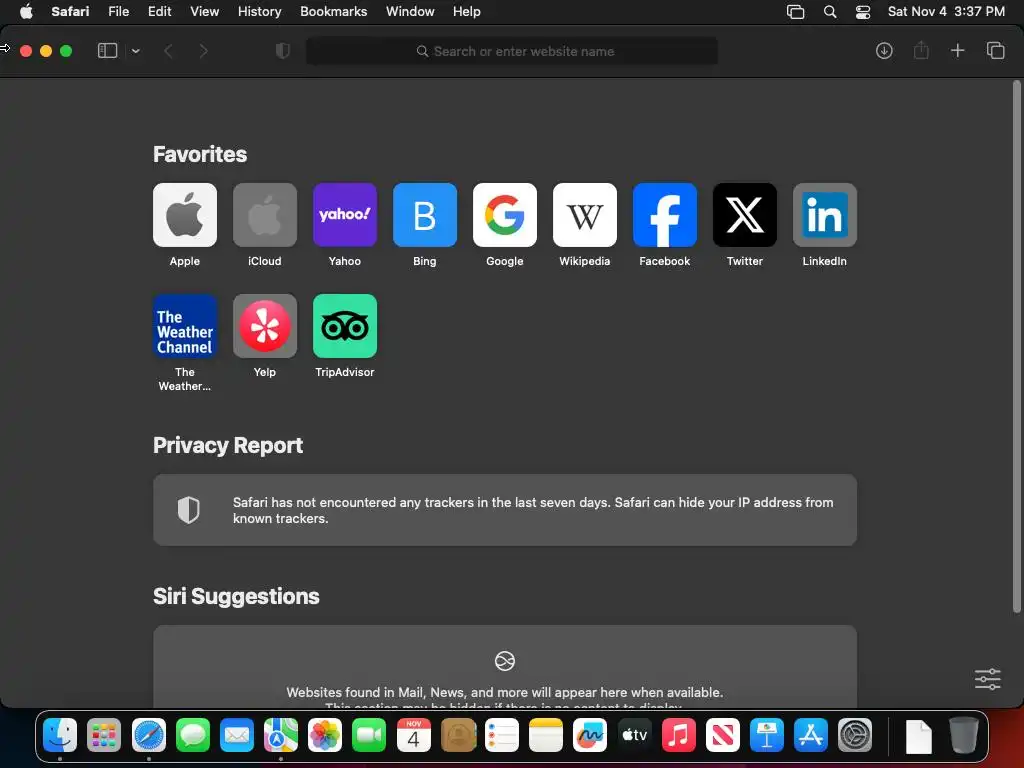Viewport: 1024px width, 768px height.
Task: Open the Privacy Report shield in the toolbar
Action: click(x=283, y=51)
